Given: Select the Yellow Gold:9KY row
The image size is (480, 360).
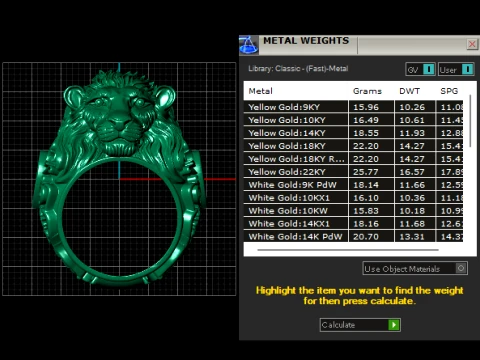Looking at the screenshot, I should [353, 107].
